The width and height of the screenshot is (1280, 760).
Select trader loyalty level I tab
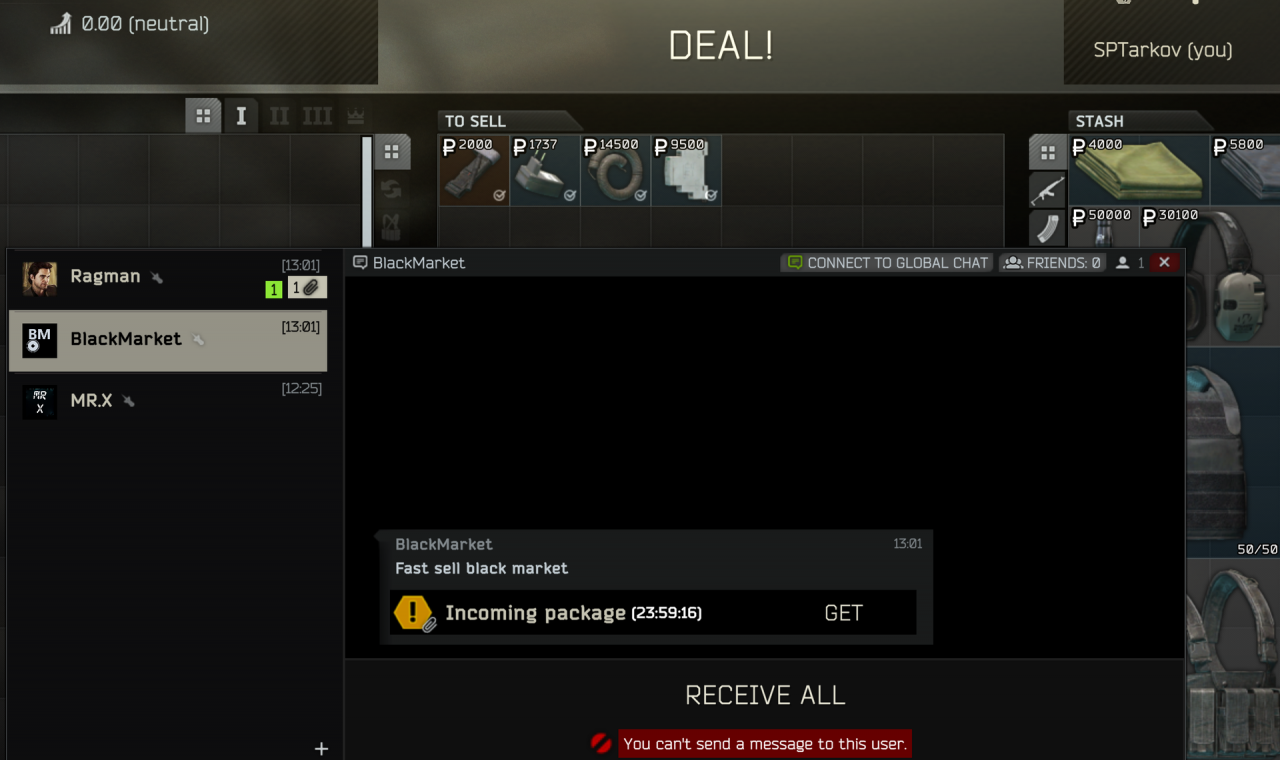(241, 115)
